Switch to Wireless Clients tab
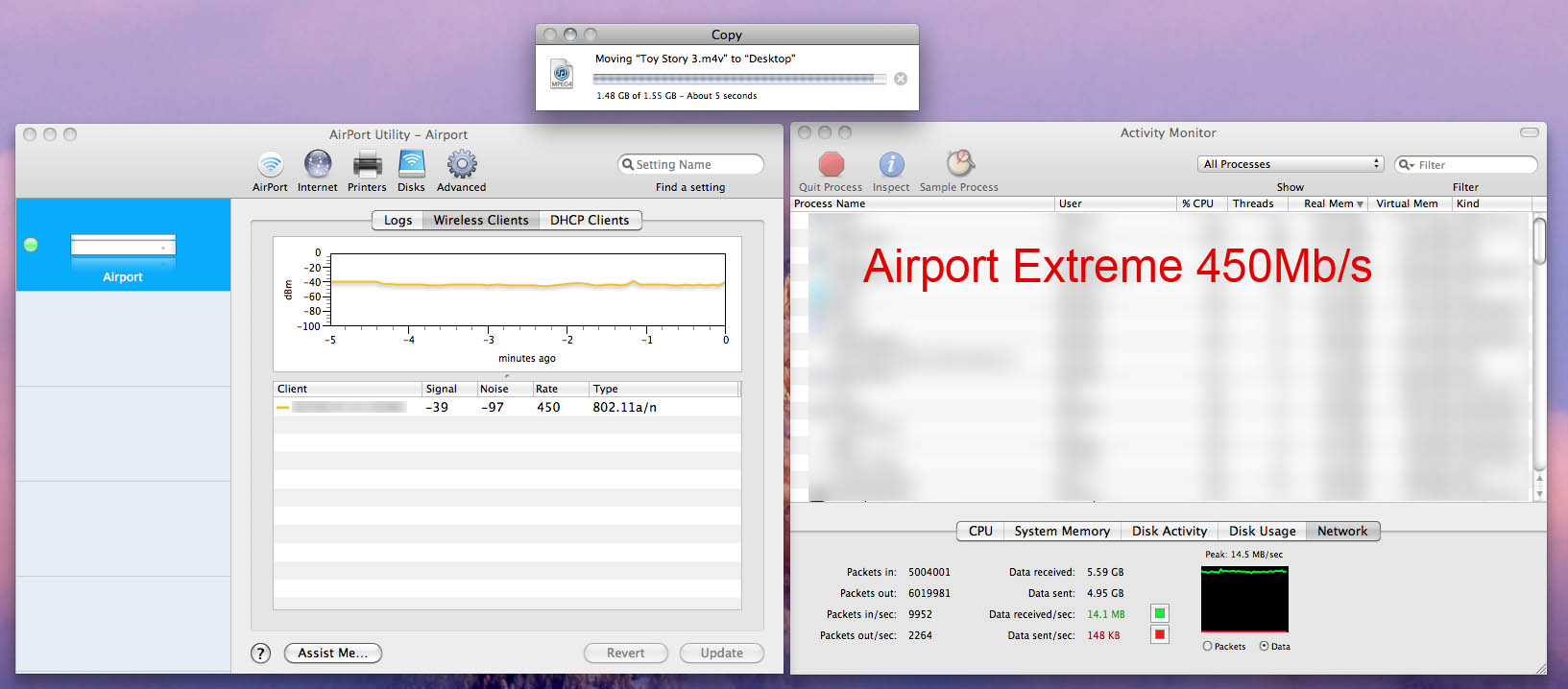 click(x=481, y=220)
